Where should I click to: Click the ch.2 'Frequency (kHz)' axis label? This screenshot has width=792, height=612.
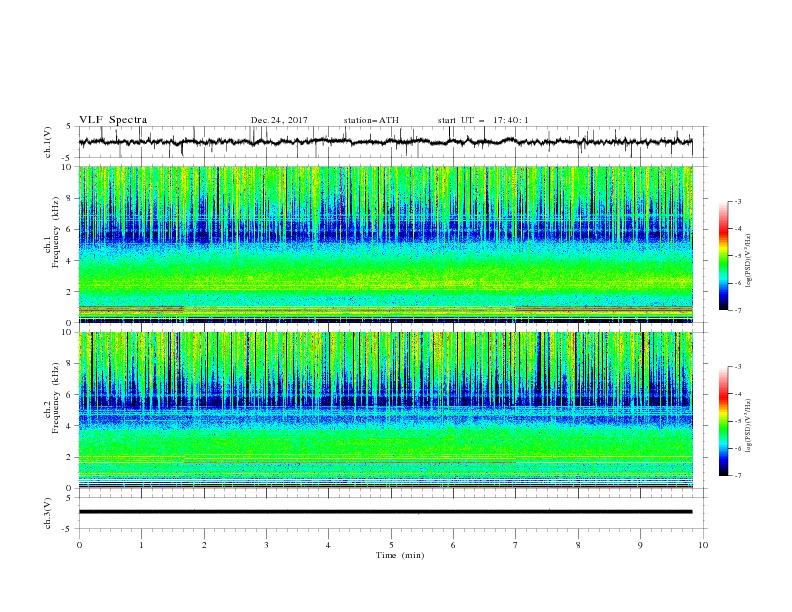(x=56, y=400)
